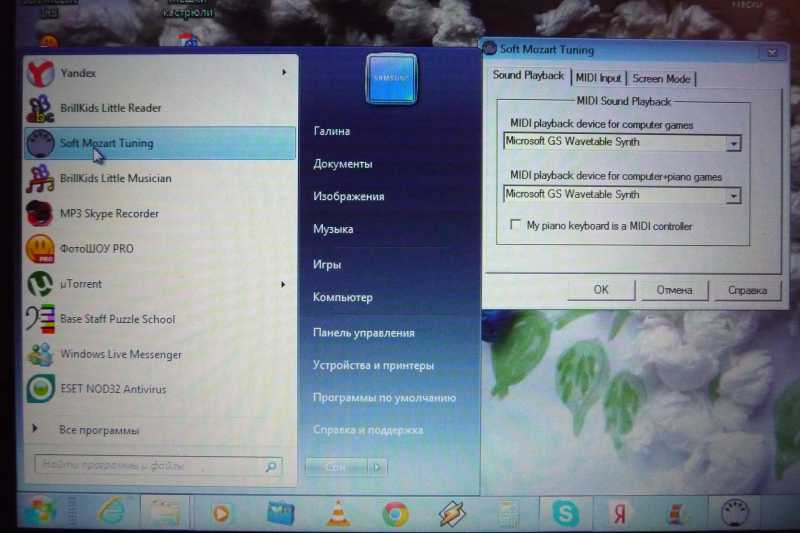Open Музыка from Start menu

333,230
